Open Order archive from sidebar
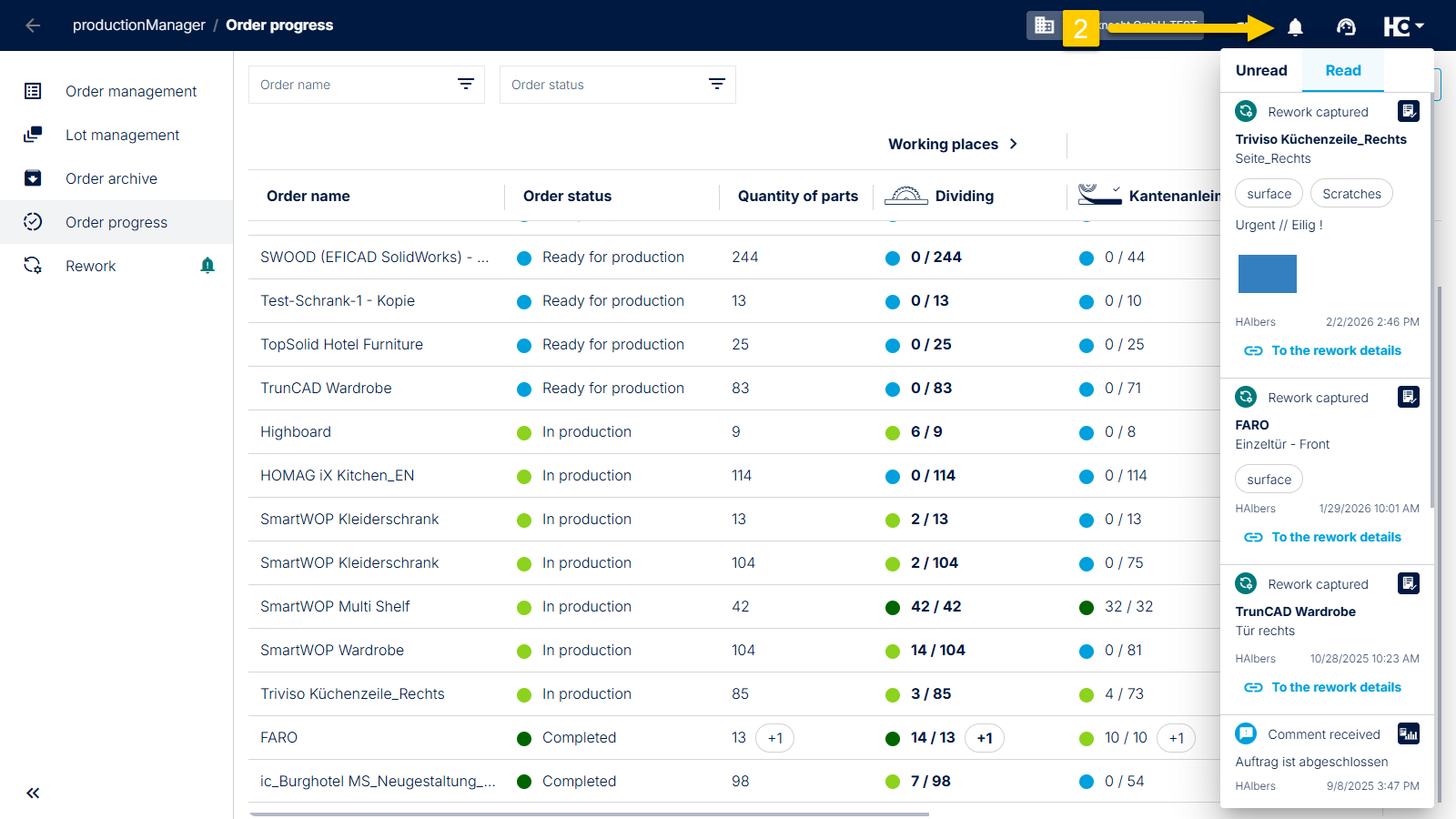This screenshot has width=1456, height=819. tap(111, 178)
